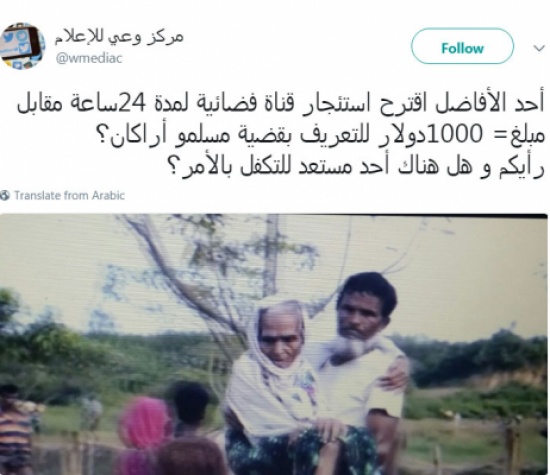This screenshot has height=475, width=550.
Task: Click the first line of the tweet text
Action: pyautogui.click(x=281, y=104)
